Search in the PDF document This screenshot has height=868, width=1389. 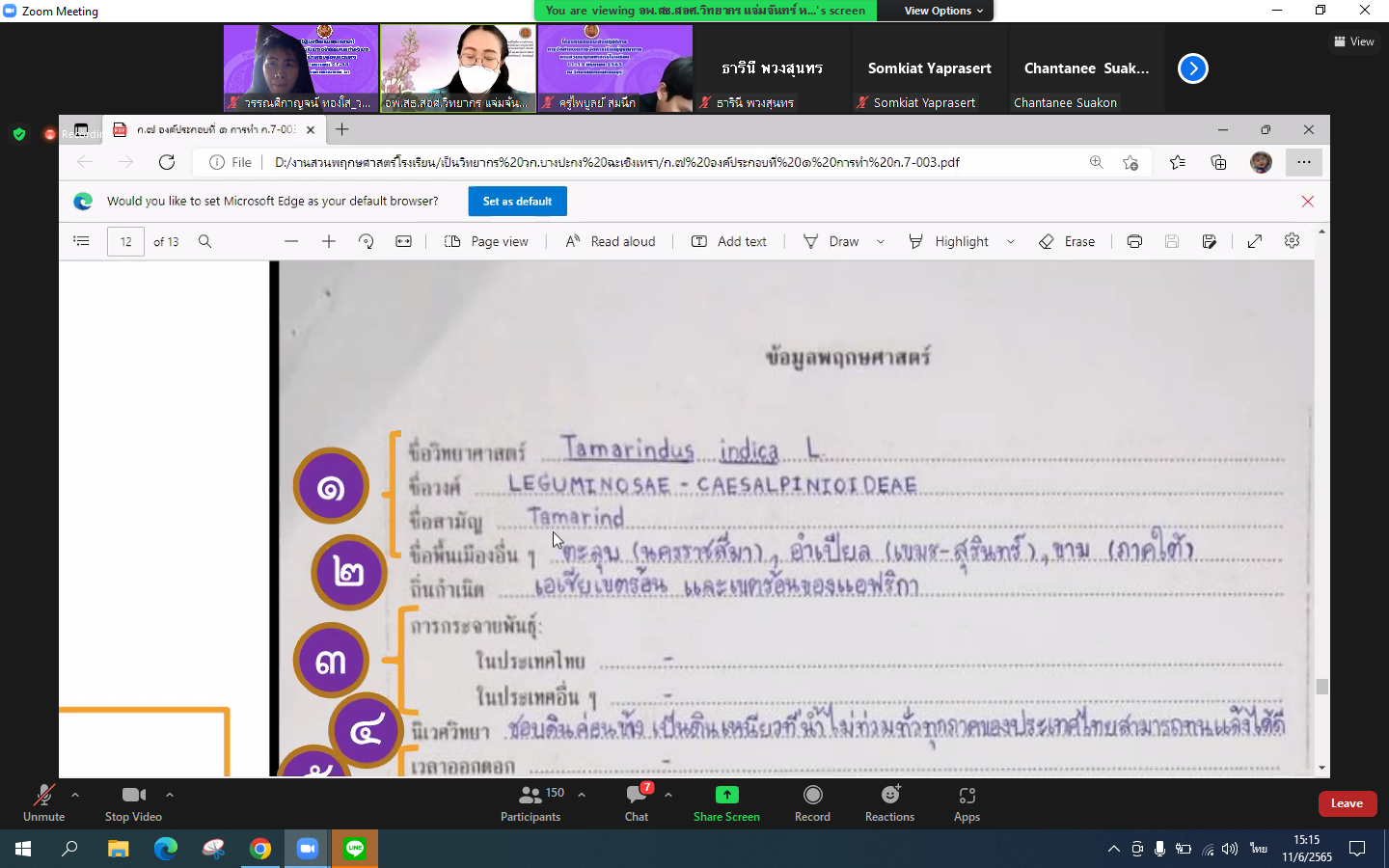click(x=204, y=241)
